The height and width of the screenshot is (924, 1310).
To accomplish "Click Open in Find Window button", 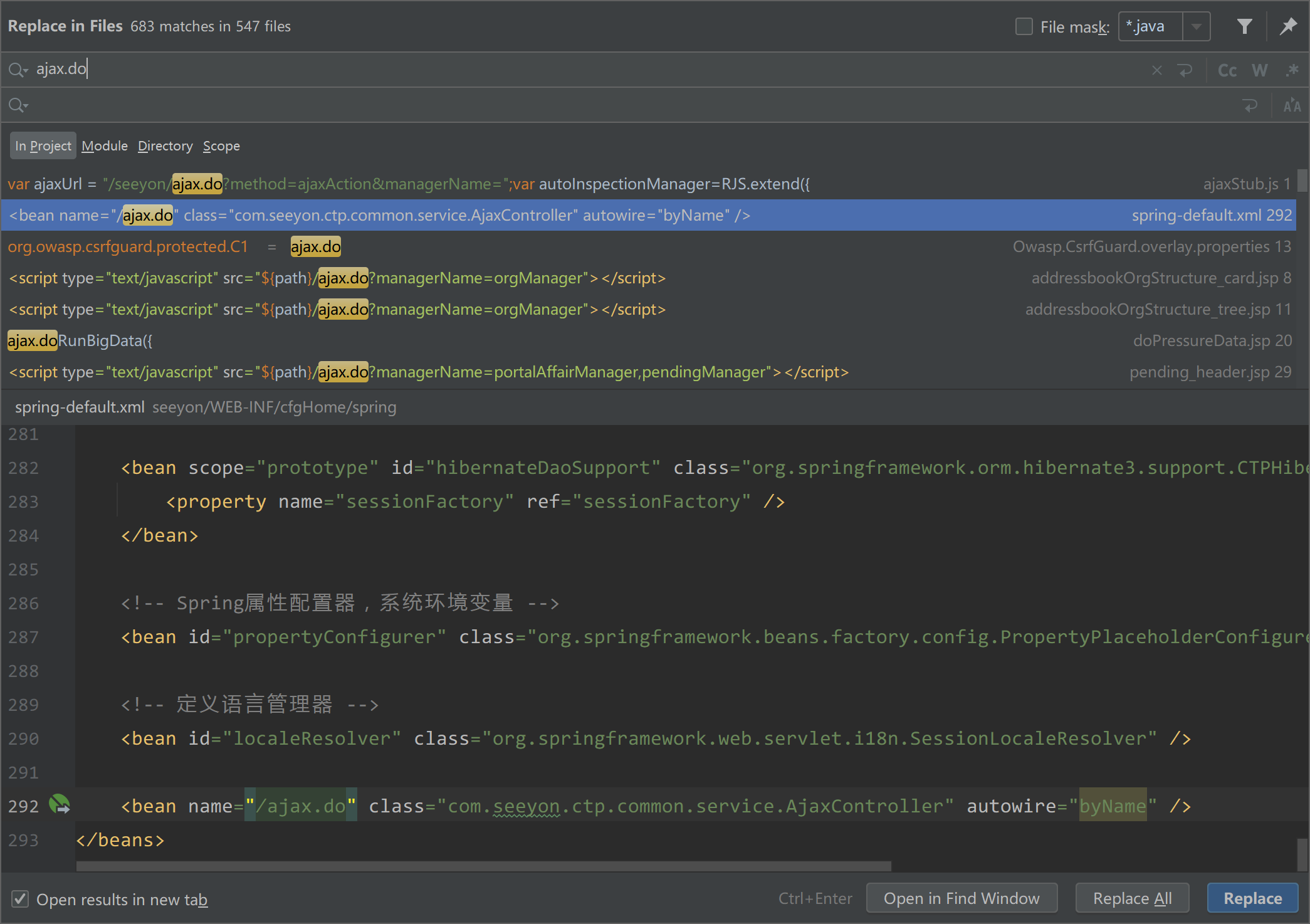I will (961, 898).
